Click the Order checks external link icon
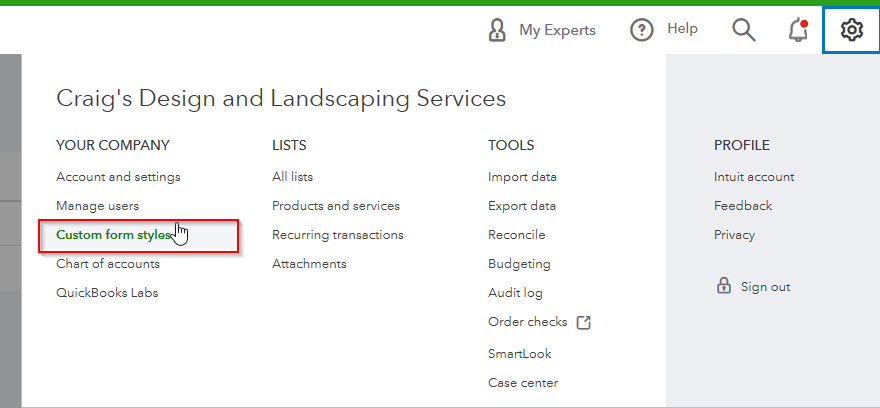 (x=584, y=323)
